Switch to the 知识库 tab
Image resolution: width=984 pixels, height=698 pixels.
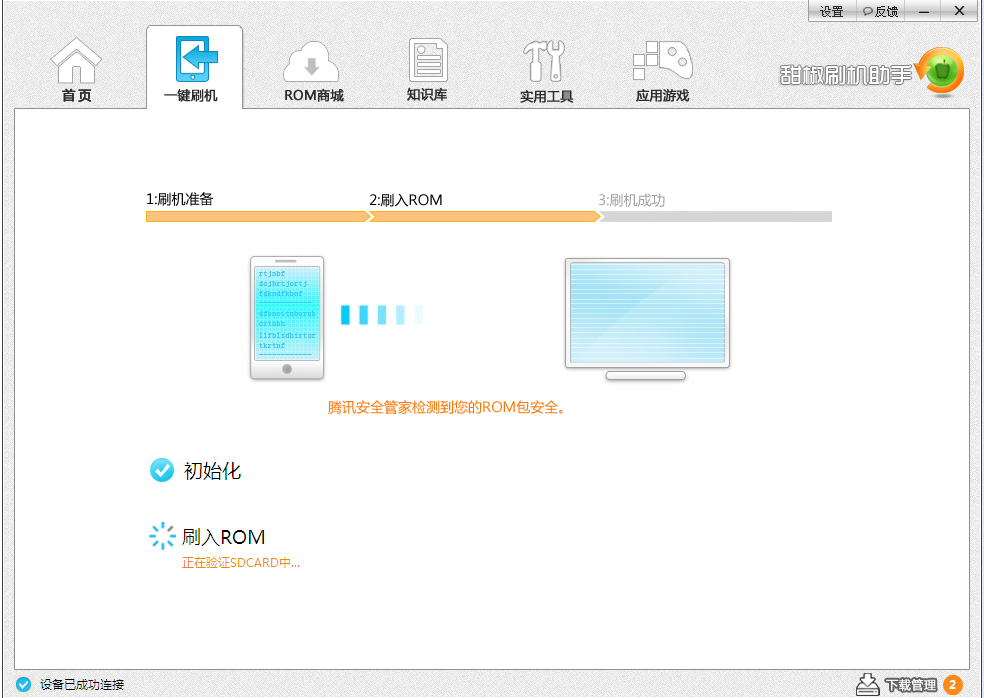(427, 70)
